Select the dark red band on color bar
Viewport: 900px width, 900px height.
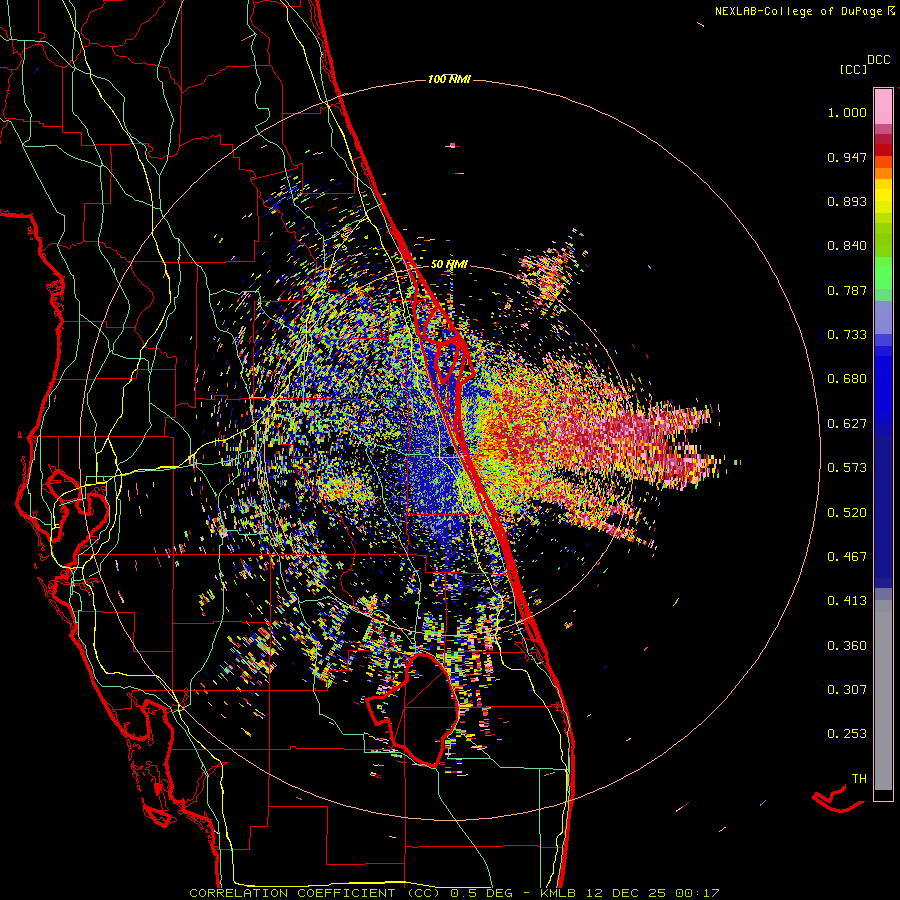tap(883, 150)
